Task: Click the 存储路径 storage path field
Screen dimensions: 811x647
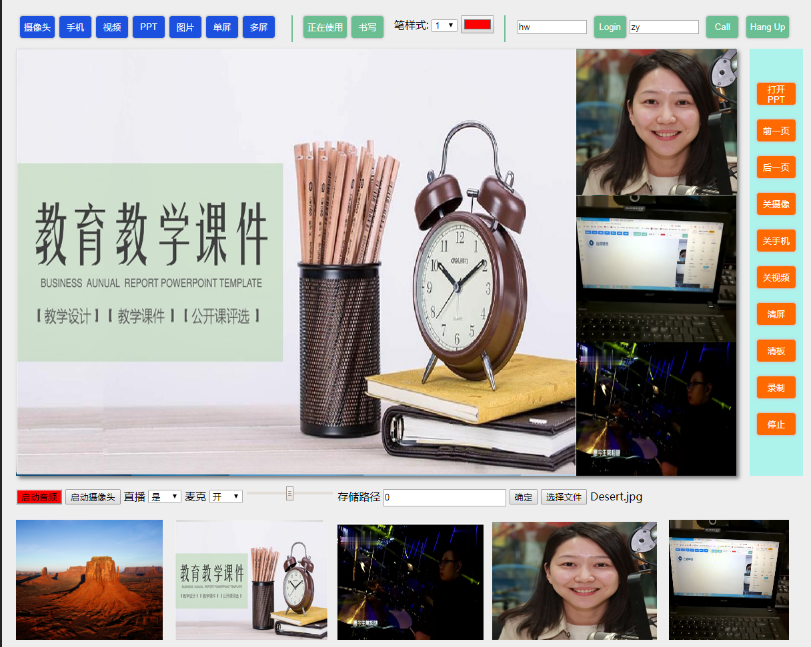Action: pos(444,497)
